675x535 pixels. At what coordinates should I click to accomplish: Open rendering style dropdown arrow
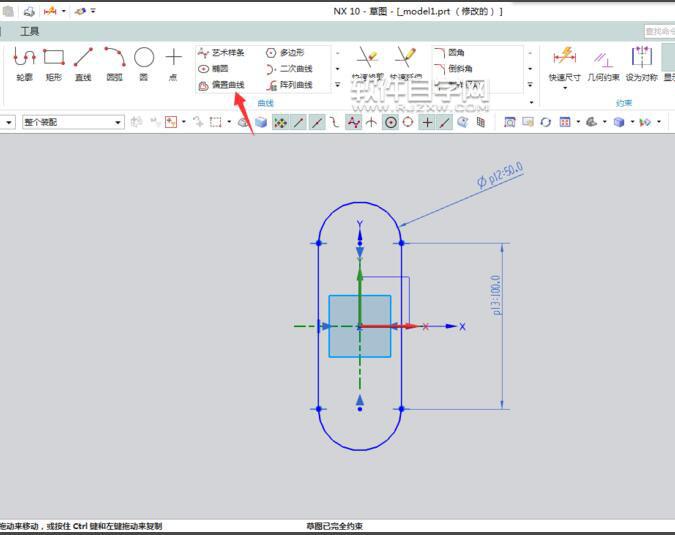[x=605, y=122]
